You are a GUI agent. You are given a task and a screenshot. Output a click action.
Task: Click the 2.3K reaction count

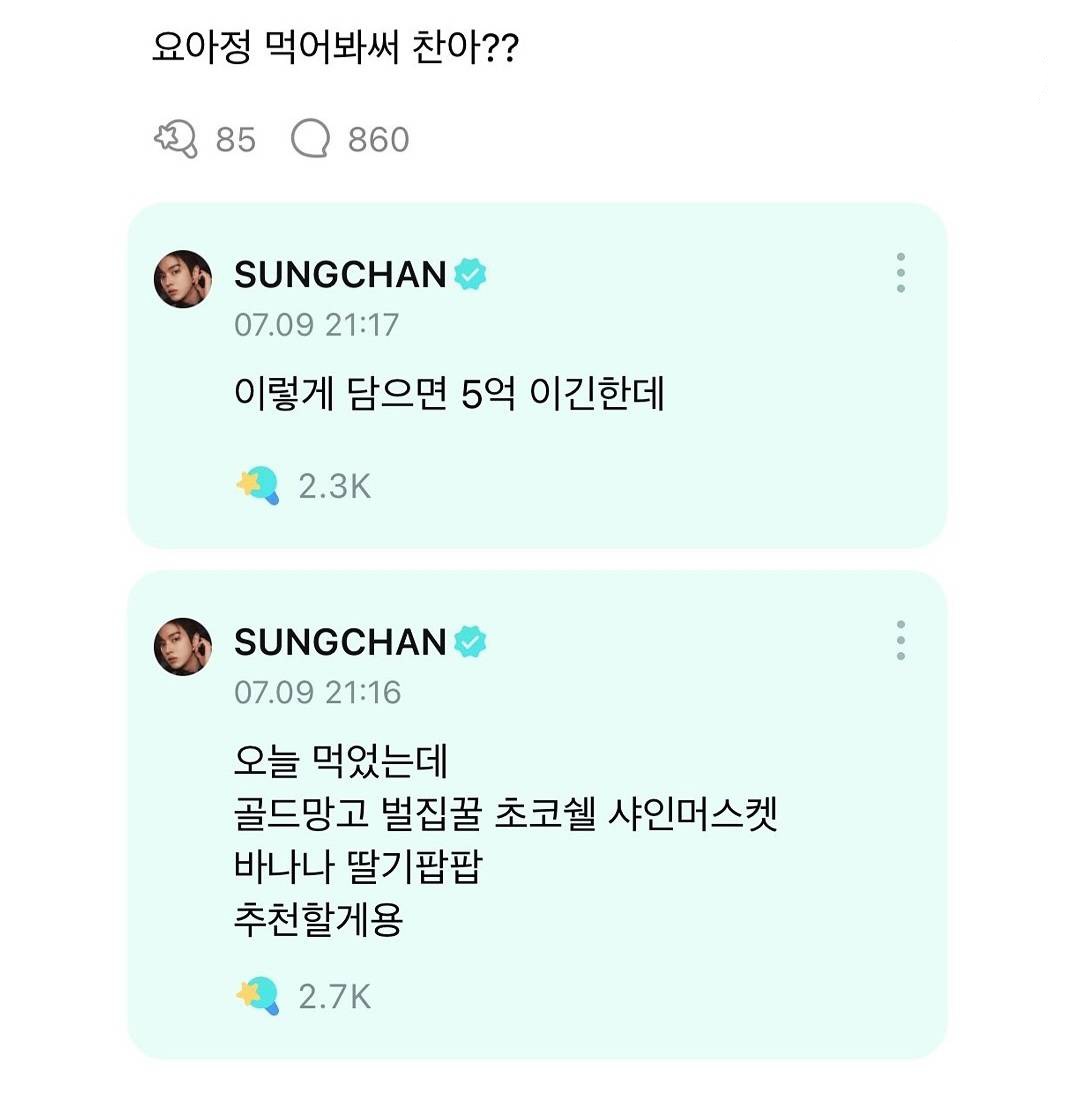pos(335,487)
